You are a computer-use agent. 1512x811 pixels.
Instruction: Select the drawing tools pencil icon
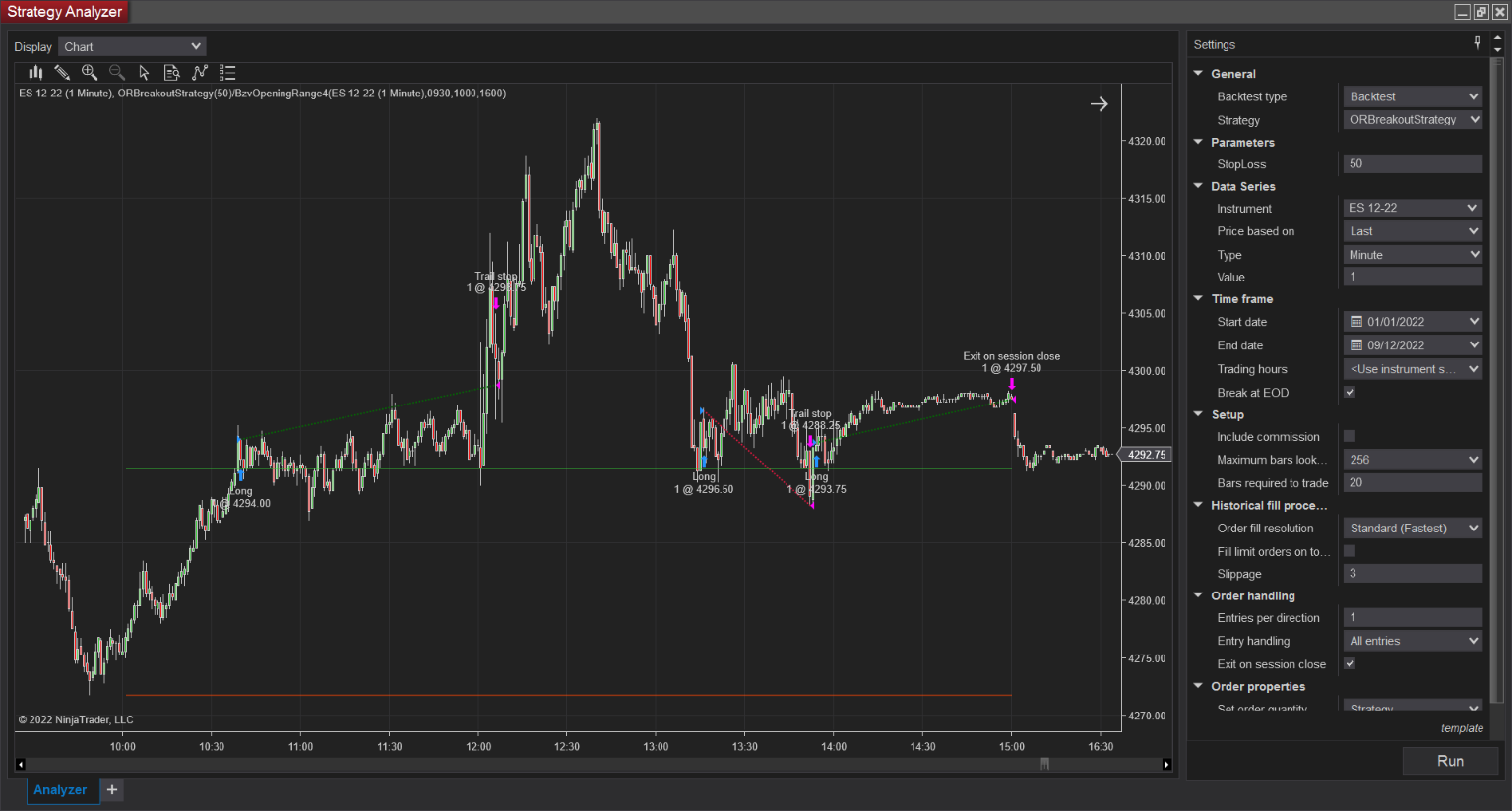[x=62, y=72]
